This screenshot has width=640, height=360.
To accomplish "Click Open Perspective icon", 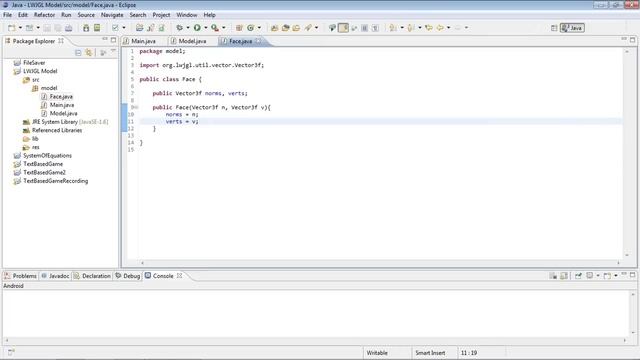I will [x=554, y=28].
